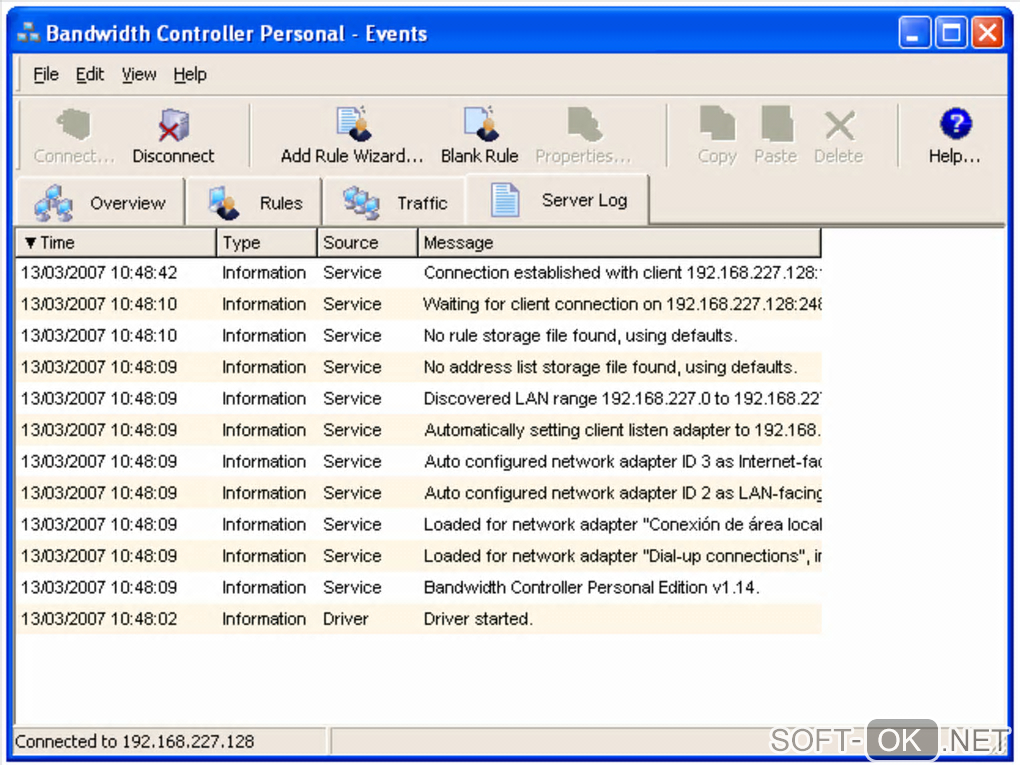Screen dimensions: 1020x765
Task: Select the 'Dial-up connections' adapter row
Action: pyautogui.click(x=419, y=556)
